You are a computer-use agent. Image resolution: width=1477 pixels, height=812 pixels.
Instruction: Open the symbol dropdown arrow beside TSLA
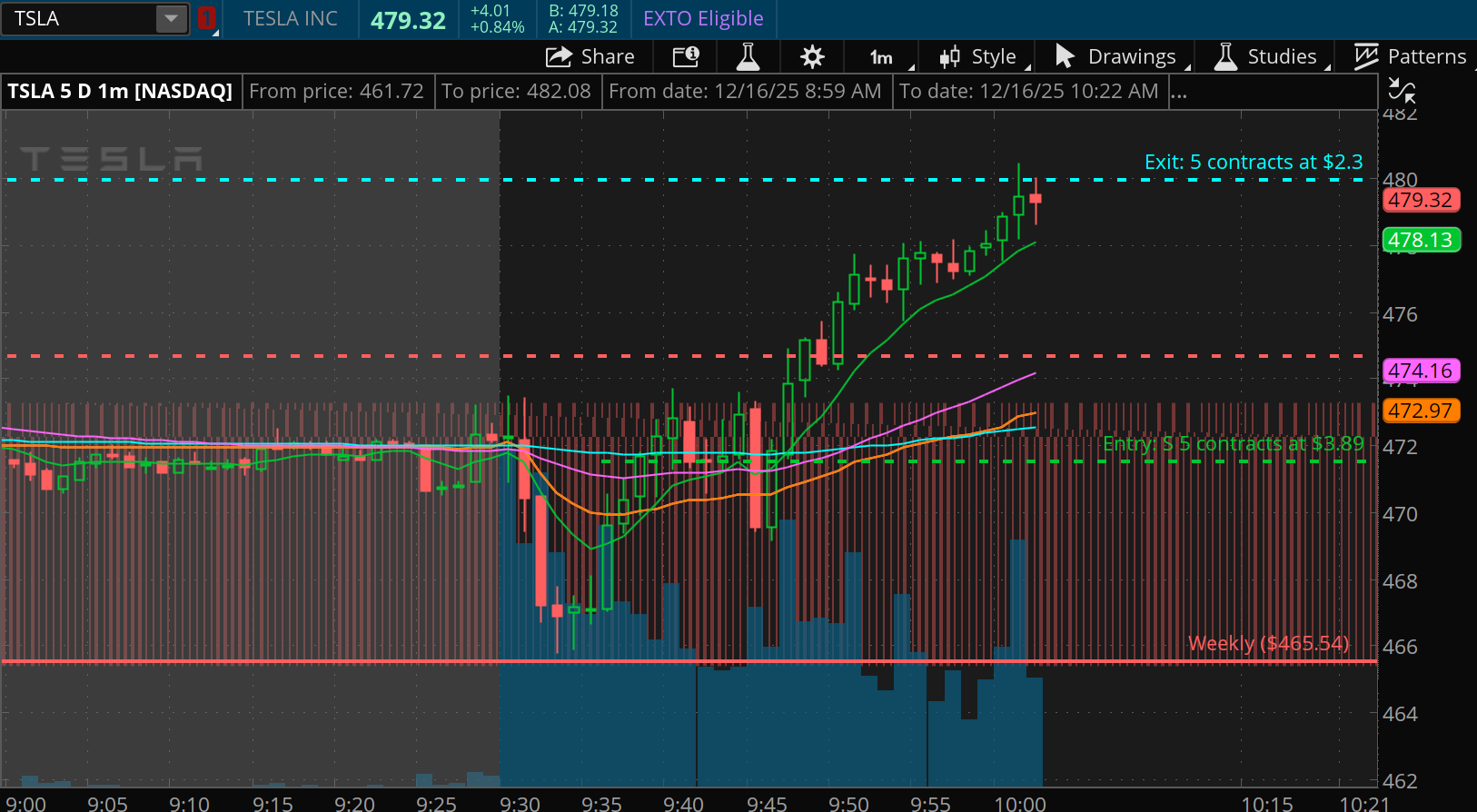click(171, 18)
